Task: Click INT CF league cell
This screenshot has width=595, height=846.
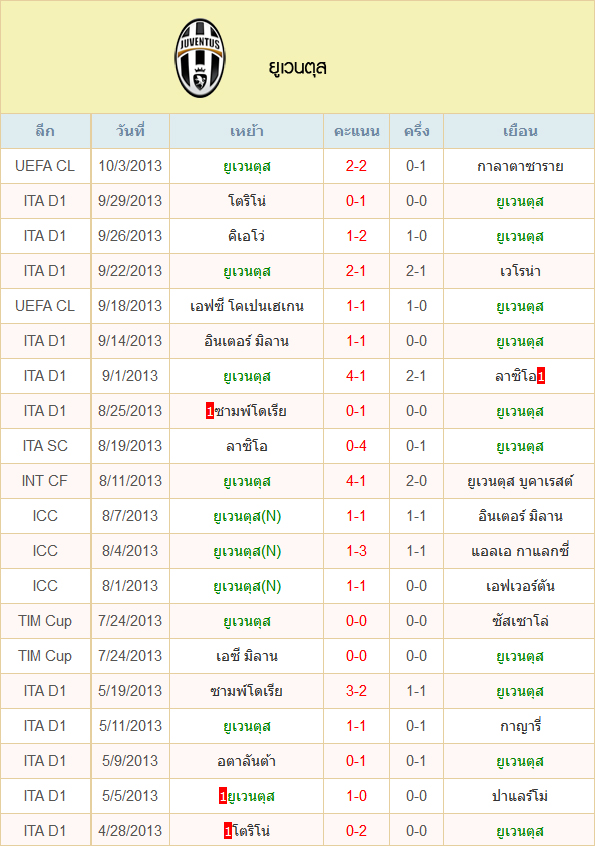Action: [x=45, y=481]
